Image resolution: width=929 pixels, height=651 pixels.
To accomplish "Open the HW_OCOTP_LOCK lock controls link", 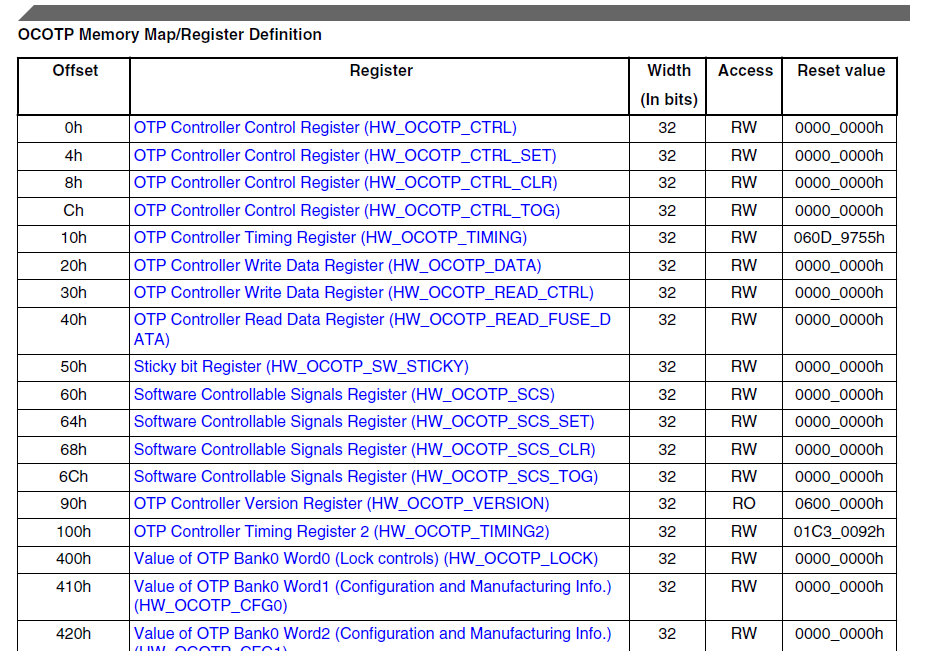I will 366,559.
